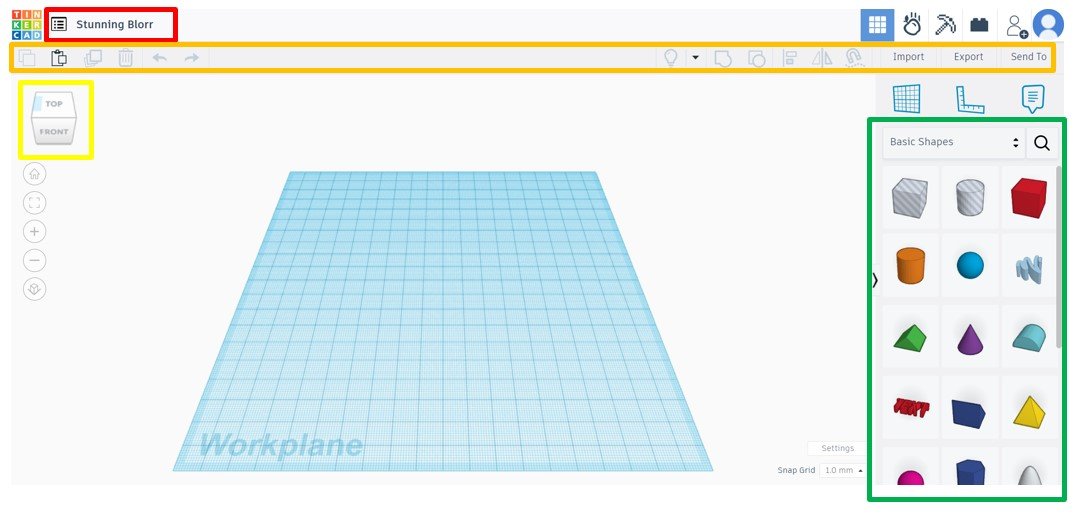Activate the Workplane tool

(906, 99)
